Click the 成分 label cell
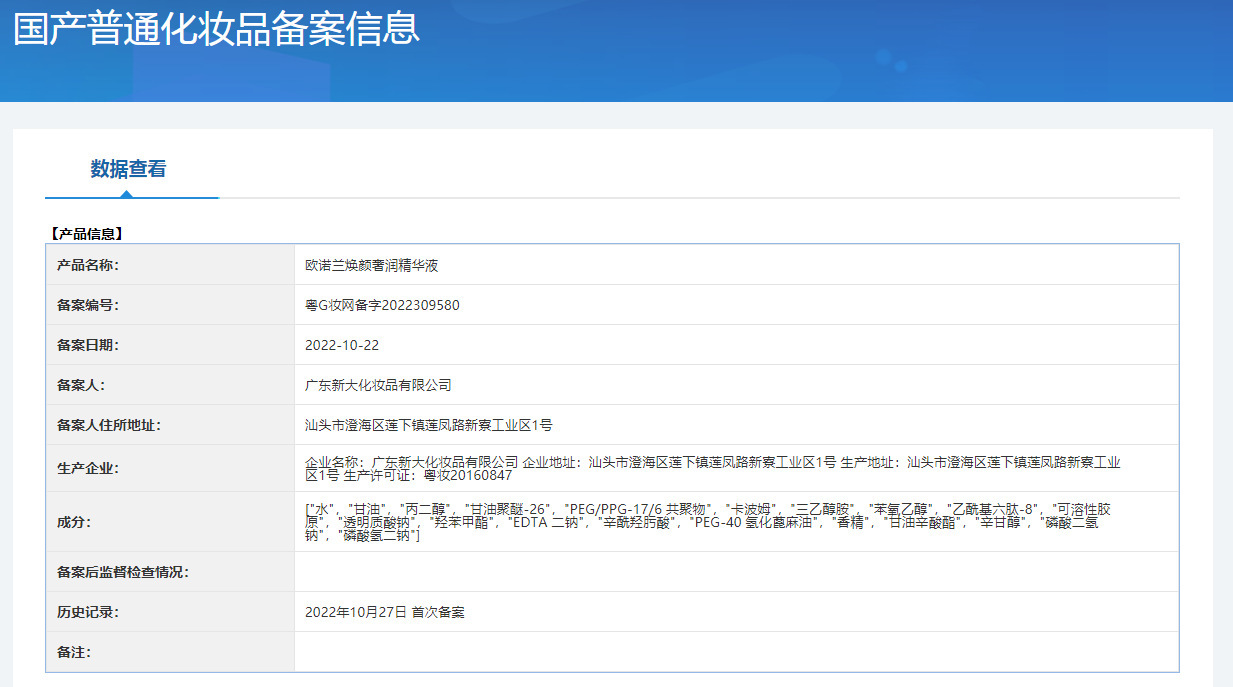 pos(170,522)
